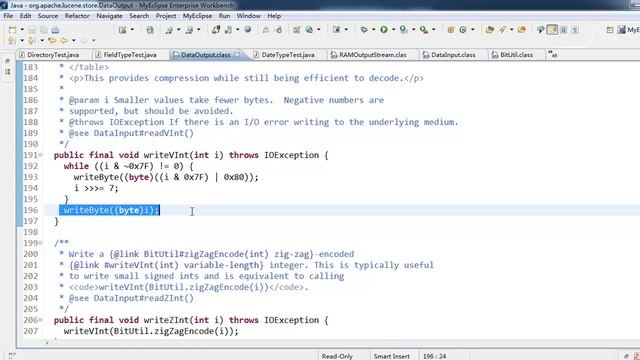Click the New file wizard icon
The height and width of the screenshot is (360, 640).
click(13, 30)
